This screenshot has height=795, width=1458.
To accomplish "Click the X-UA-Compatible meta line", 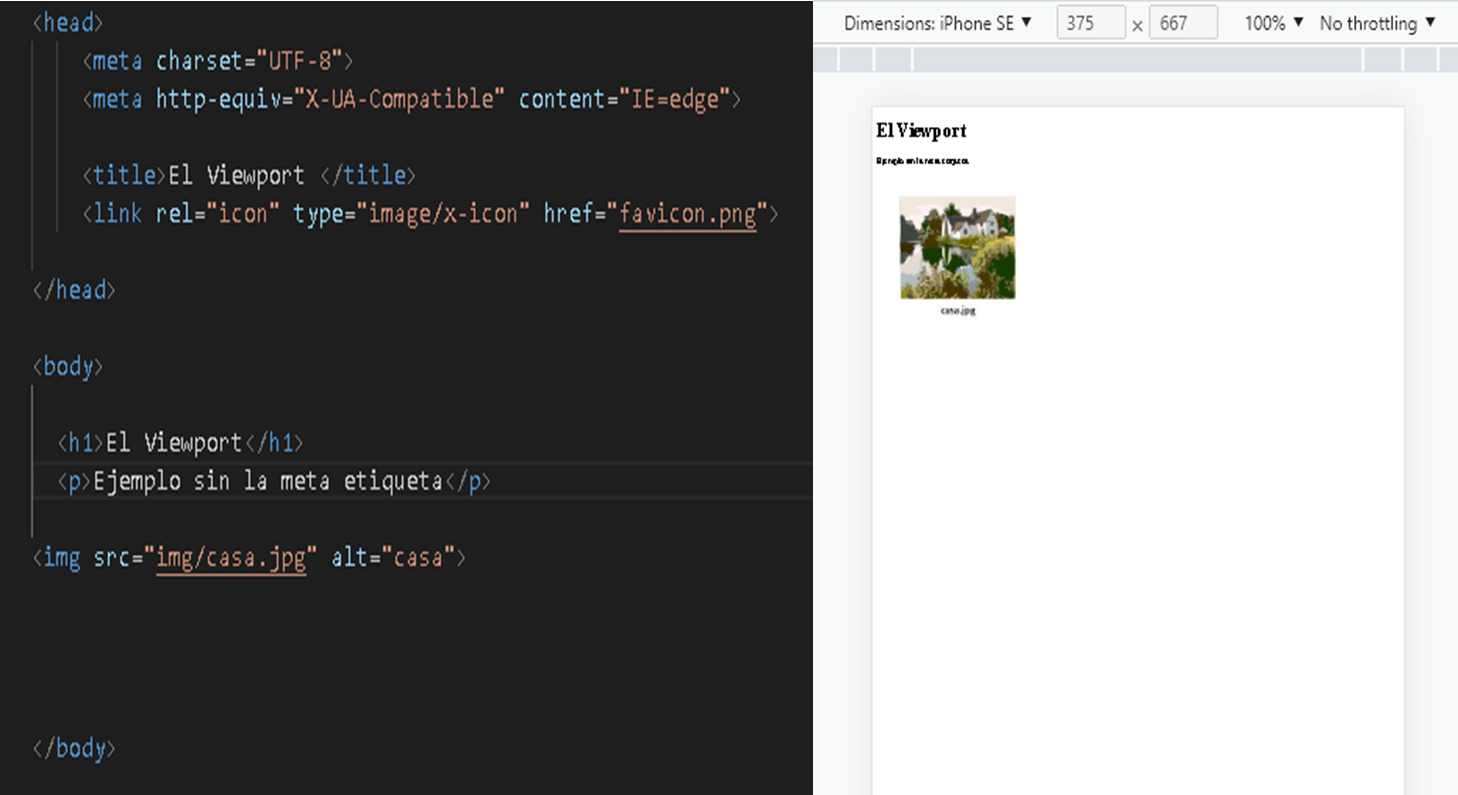I will point(411,100).
